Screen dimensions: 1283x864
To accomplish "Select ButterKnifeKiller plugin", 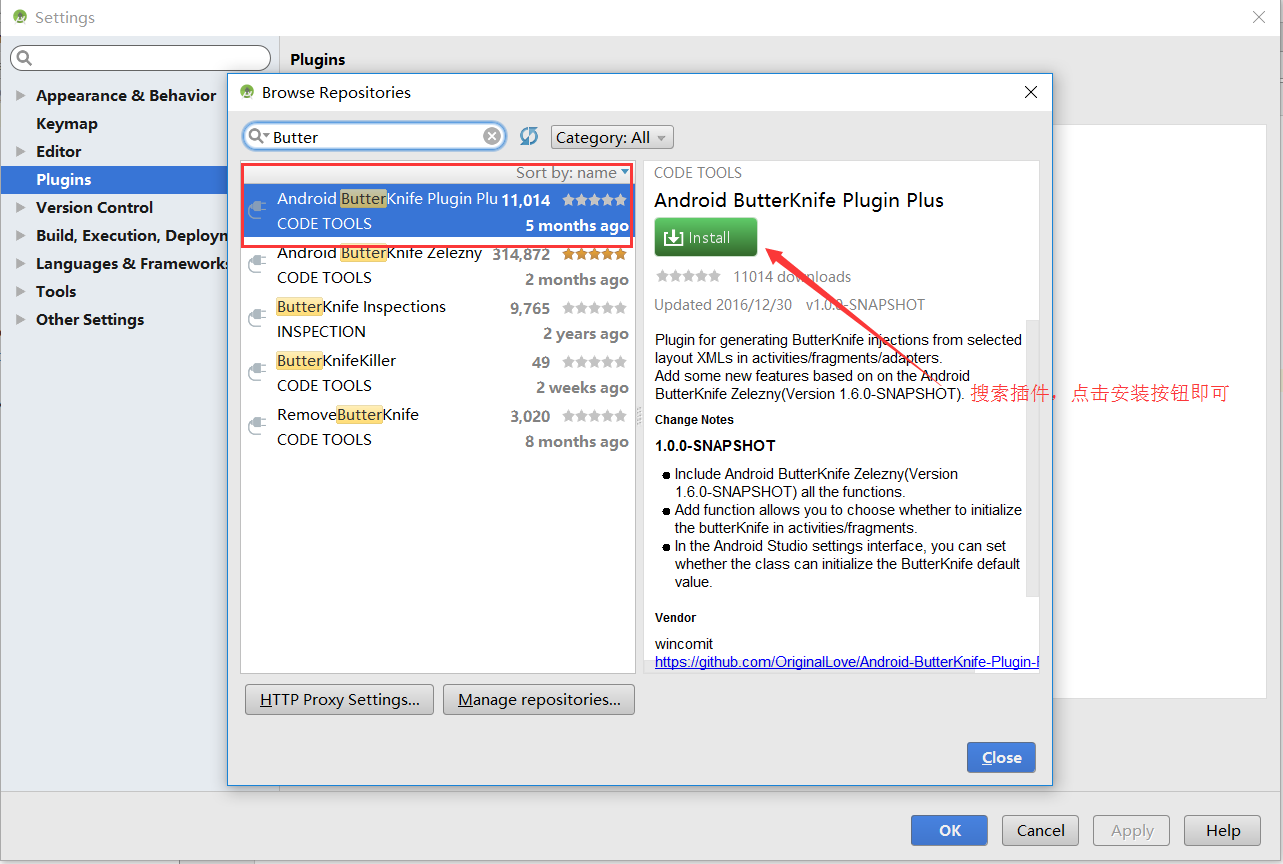I will (x=438, y=373).
